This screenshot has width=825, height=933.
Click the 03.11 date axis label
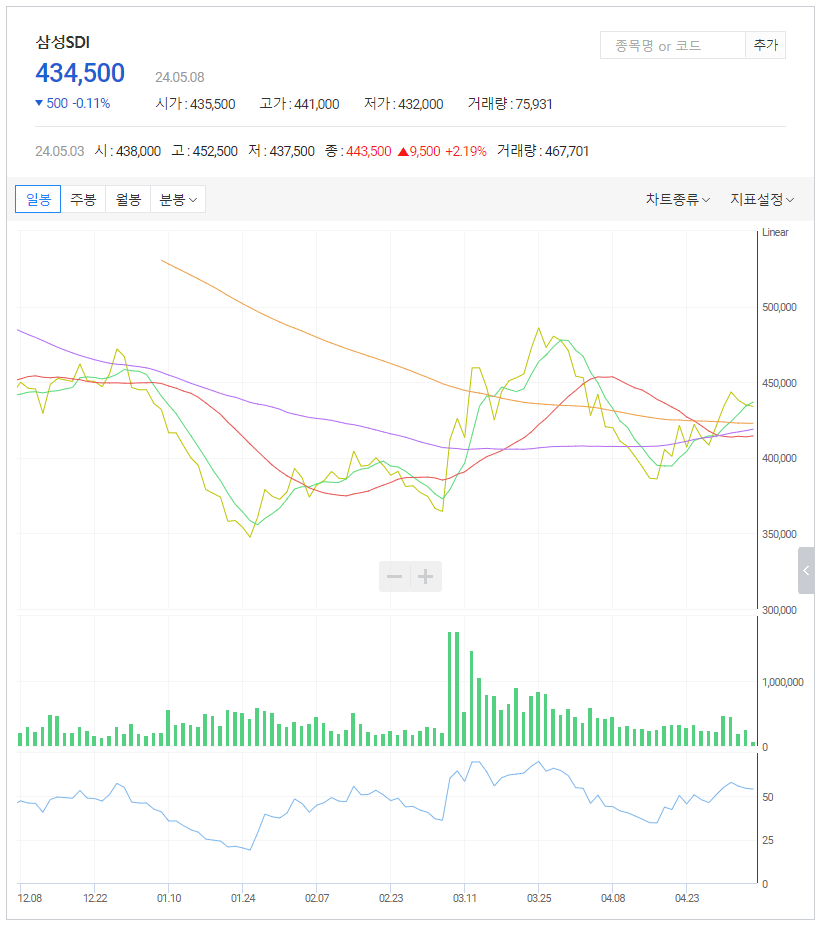point(464,898)
